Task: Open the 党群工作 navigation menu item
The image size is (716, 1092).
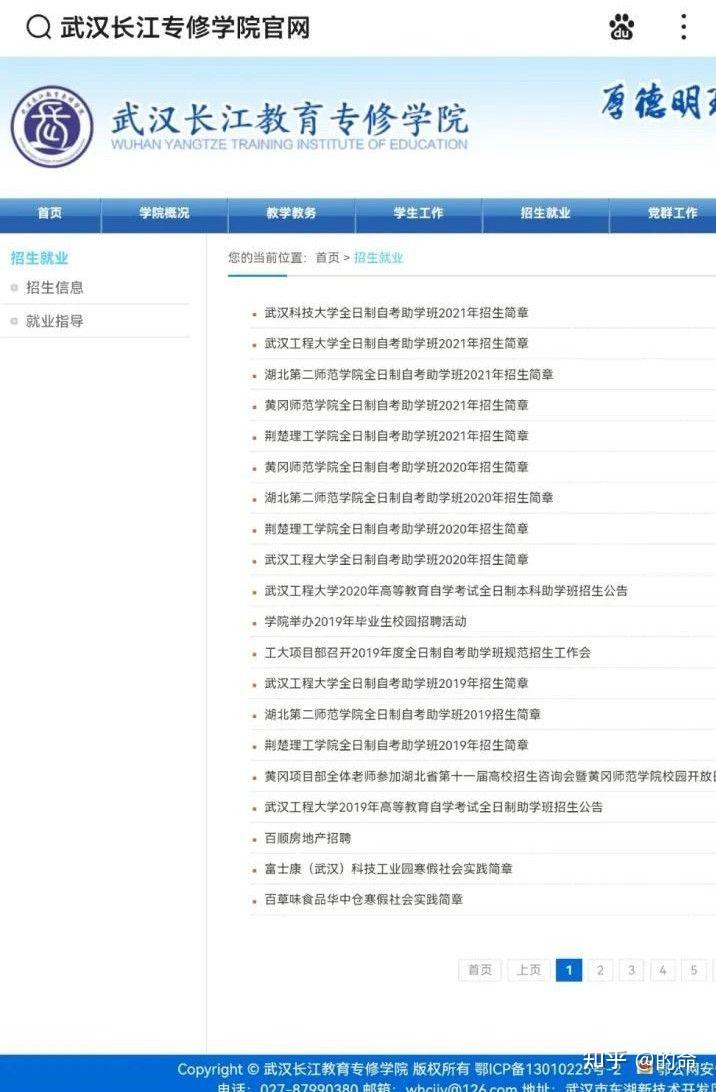Action: pos(672,213)
